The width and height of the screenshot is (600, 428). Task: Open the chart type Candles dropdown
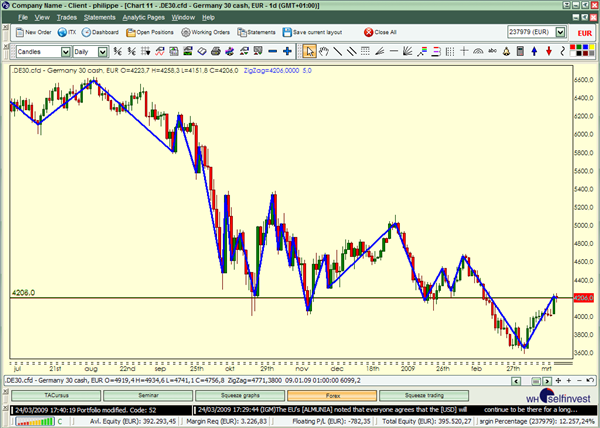(65, 52)
